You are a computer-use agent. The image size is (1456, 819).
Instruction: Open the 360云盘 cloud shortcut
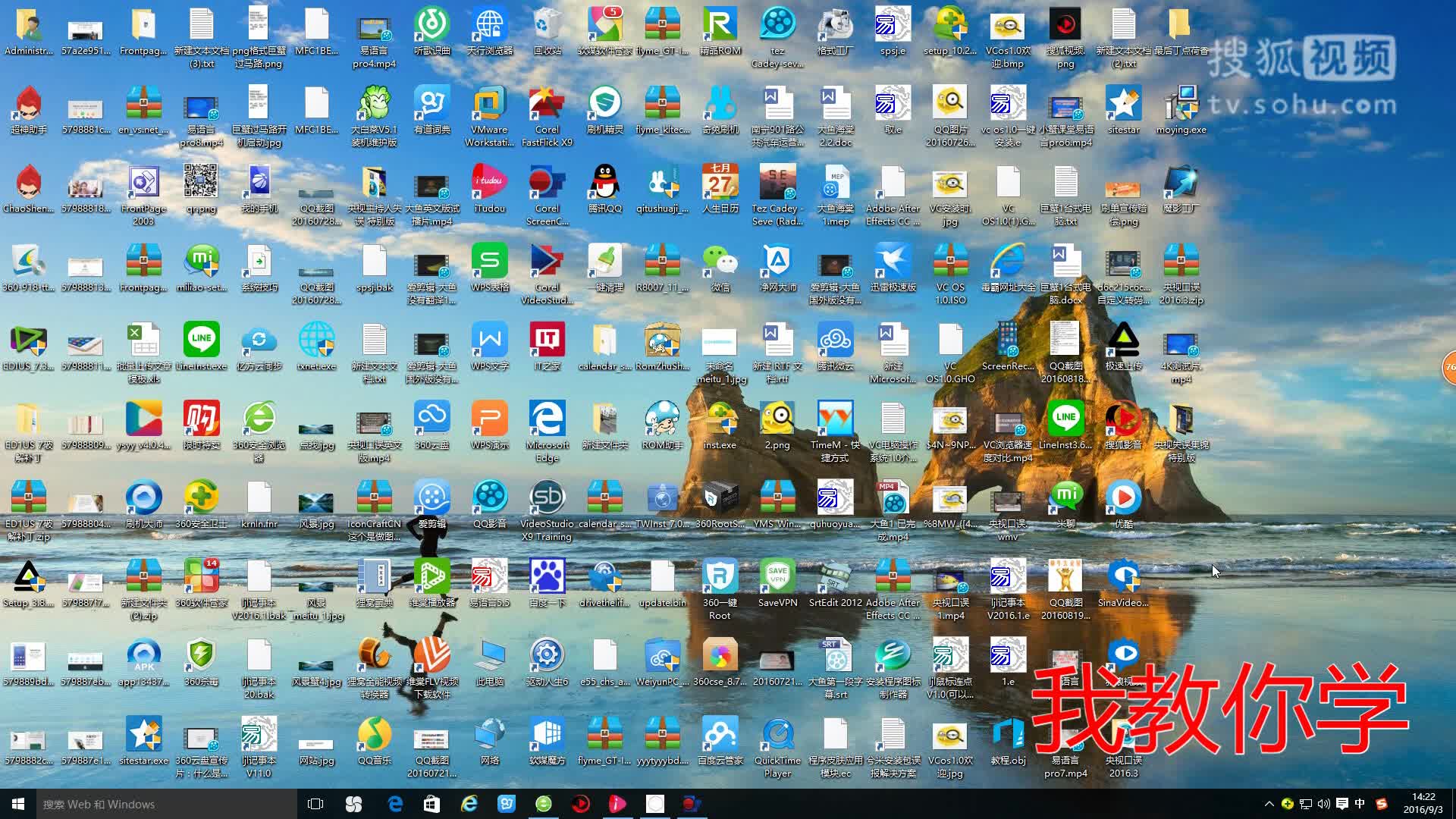click(x=431, y=425)
